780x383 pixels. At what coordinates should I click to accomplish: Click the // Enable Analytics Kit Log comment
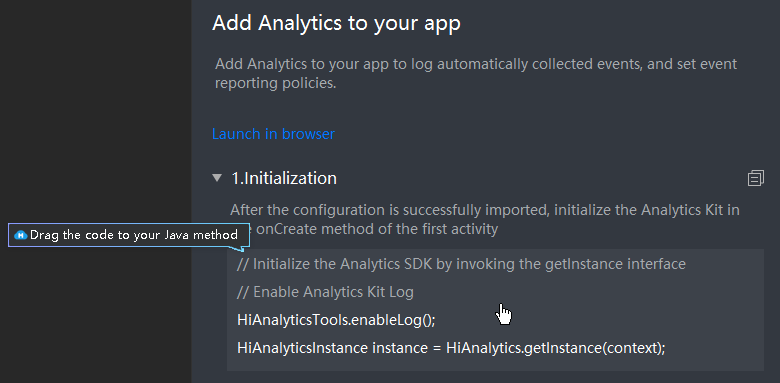[325, 292]
